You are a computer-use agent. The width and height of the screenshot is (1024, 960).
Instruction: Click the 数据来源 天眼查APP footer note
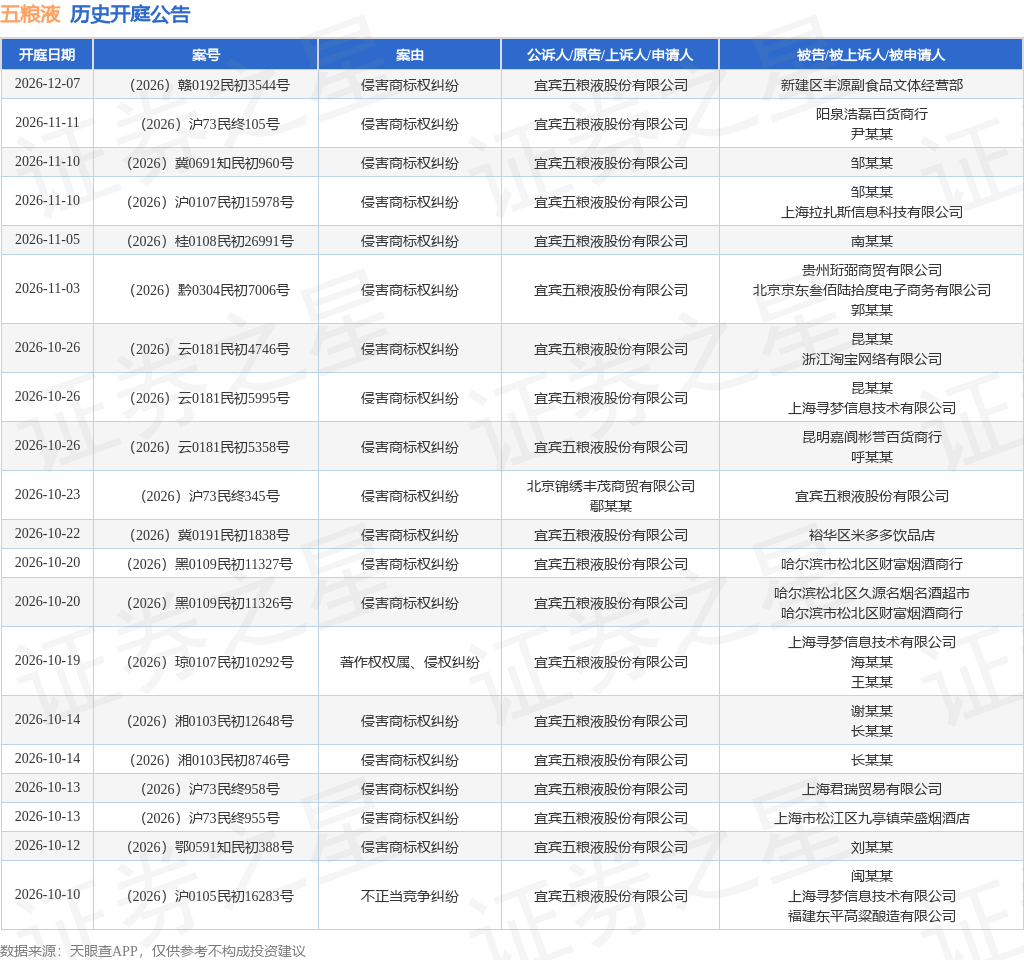pos(153,951)
